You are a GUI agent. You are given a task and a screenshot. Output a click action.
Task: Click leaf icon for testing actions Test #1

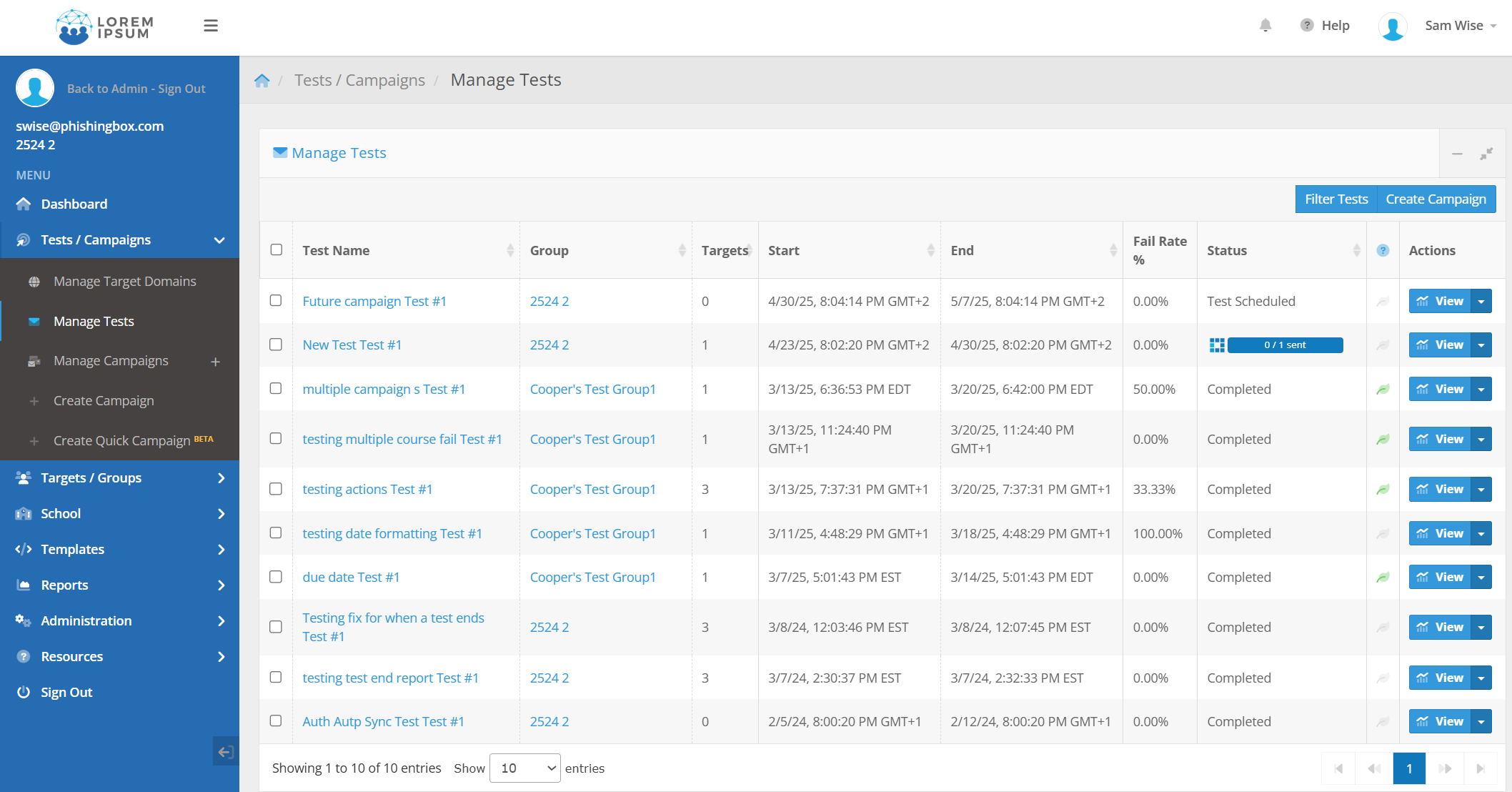click(1383, 490)
